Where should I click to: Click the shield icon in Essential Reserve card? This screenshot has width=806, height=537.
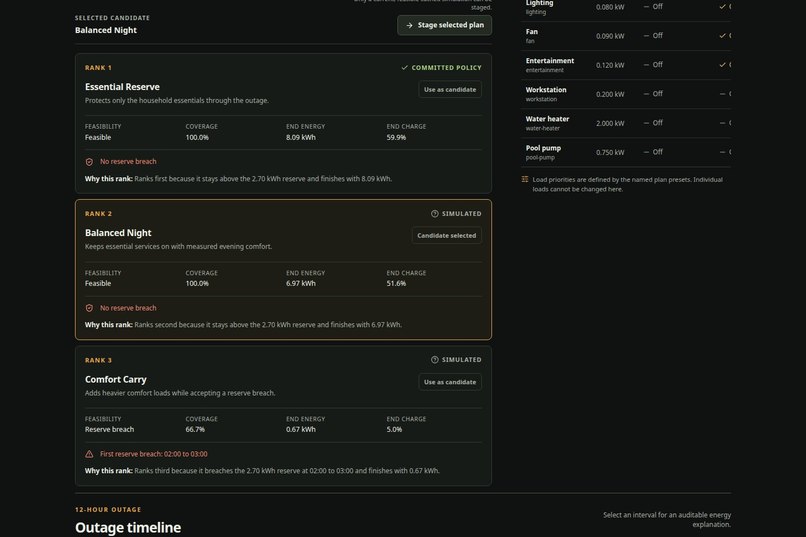pos(89,162)
